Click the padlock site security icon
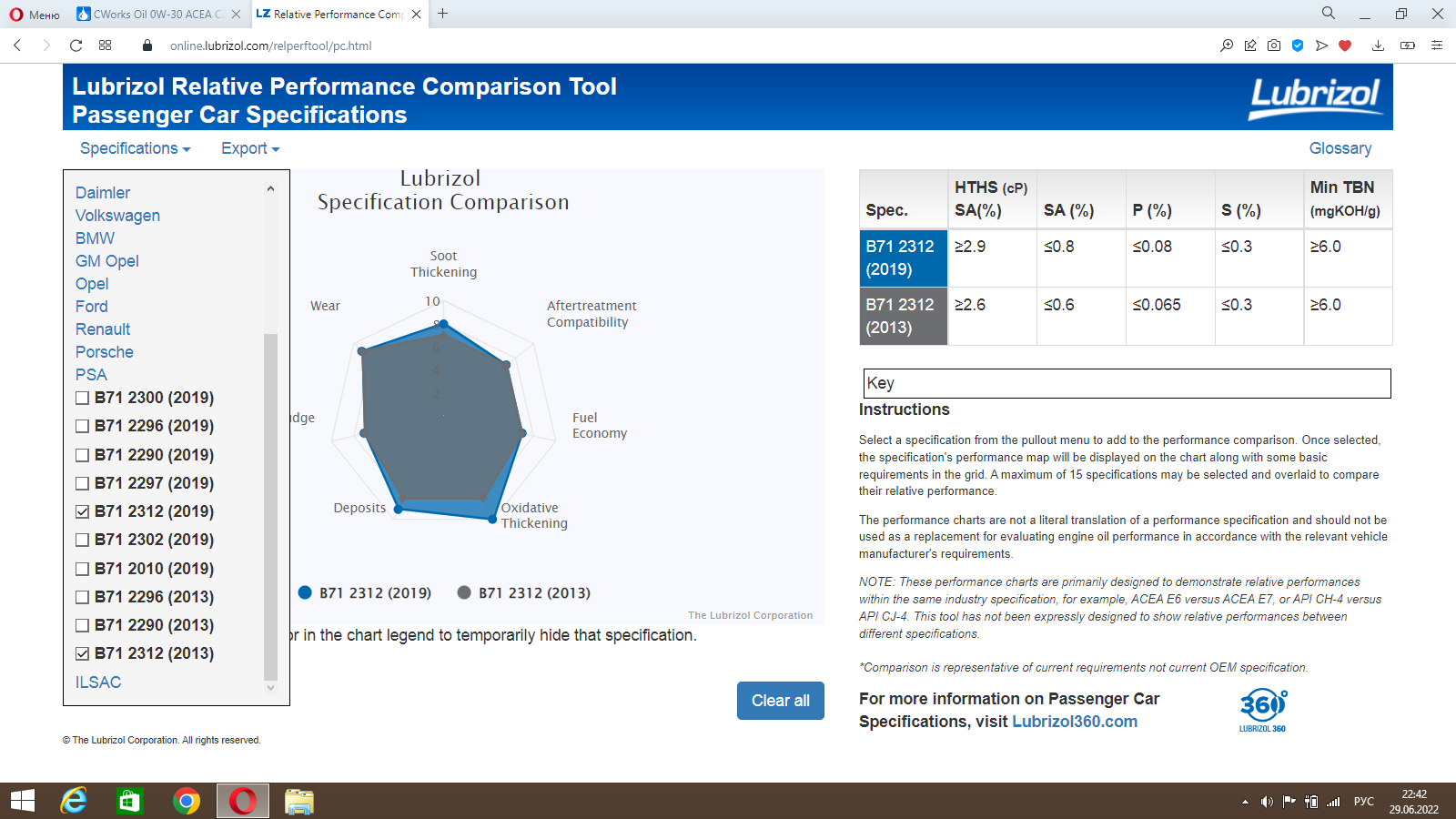 click(x=147, y=45)
